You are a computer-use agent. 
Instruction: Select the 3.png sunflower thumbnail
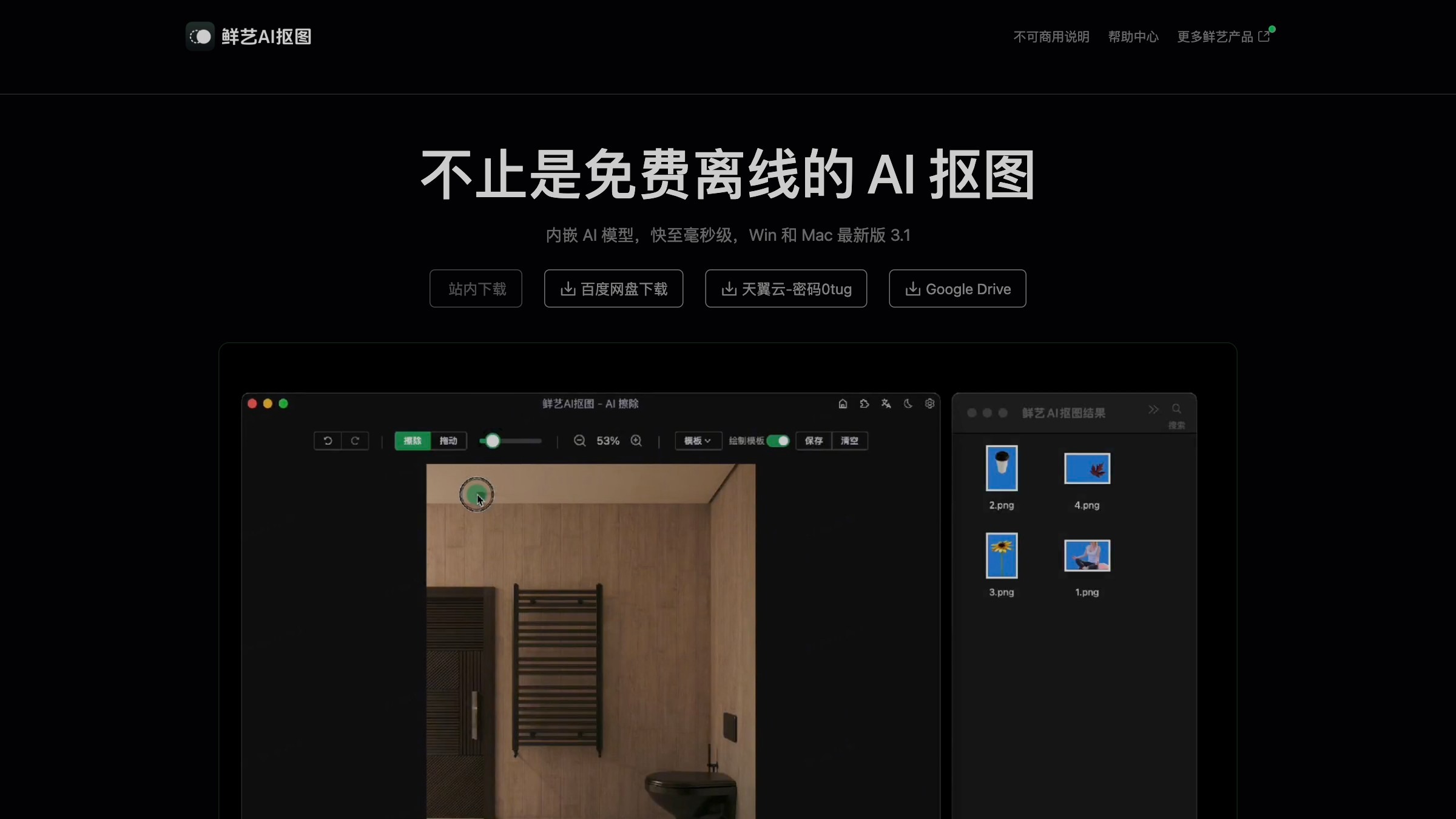(1001, 554)
